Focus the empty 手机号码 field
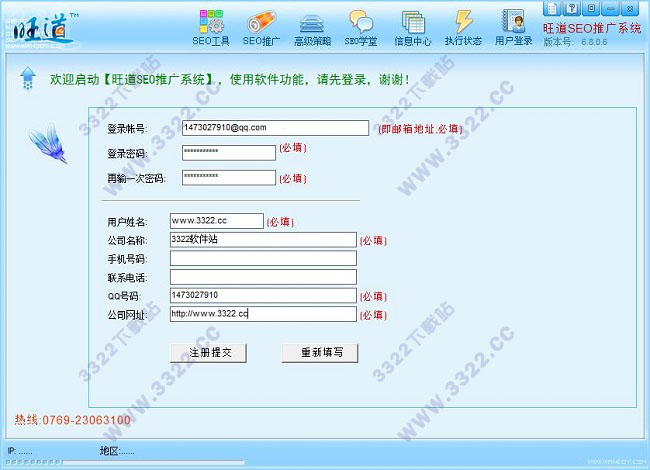 [263, 258]
